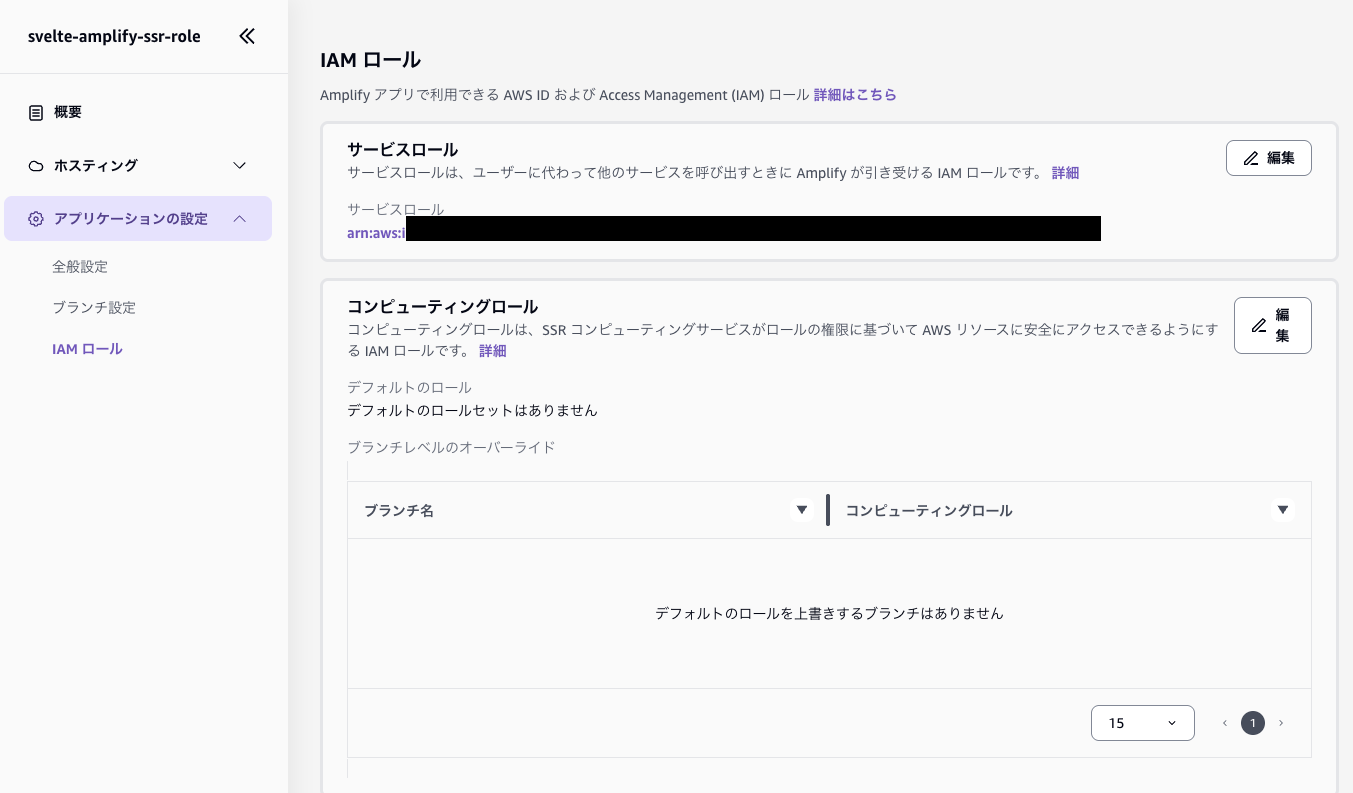Screen dimensions: 1353x793
Task: Click the pencil icon on the サービスロール 編集 button
Action: click(x=1251, y=158)
